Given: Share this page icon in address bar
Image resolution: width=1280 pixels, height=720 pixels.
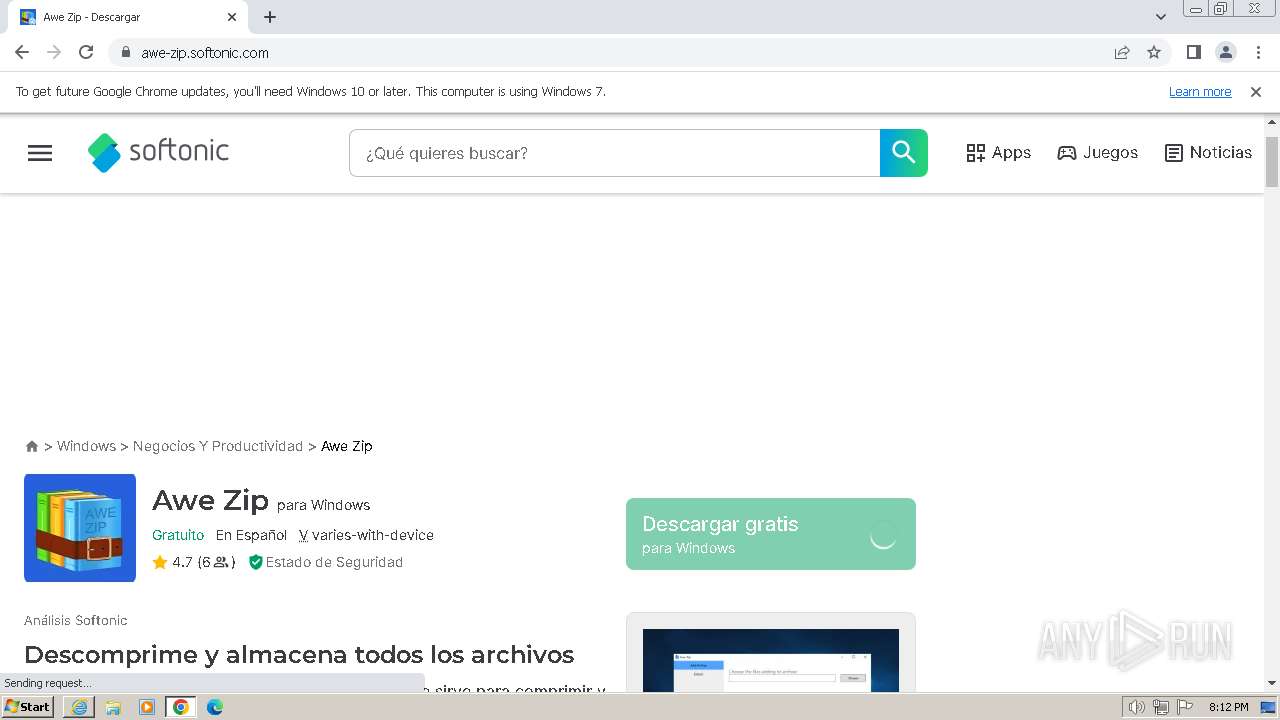Looking at the screenshot, I should pos(1122,52).
